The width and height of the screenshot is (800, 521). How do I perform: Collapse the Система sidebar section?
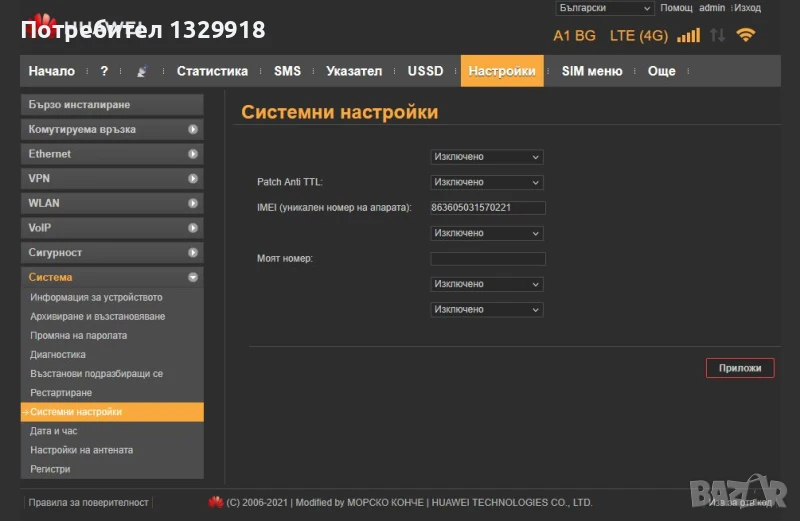click(193, 277)
